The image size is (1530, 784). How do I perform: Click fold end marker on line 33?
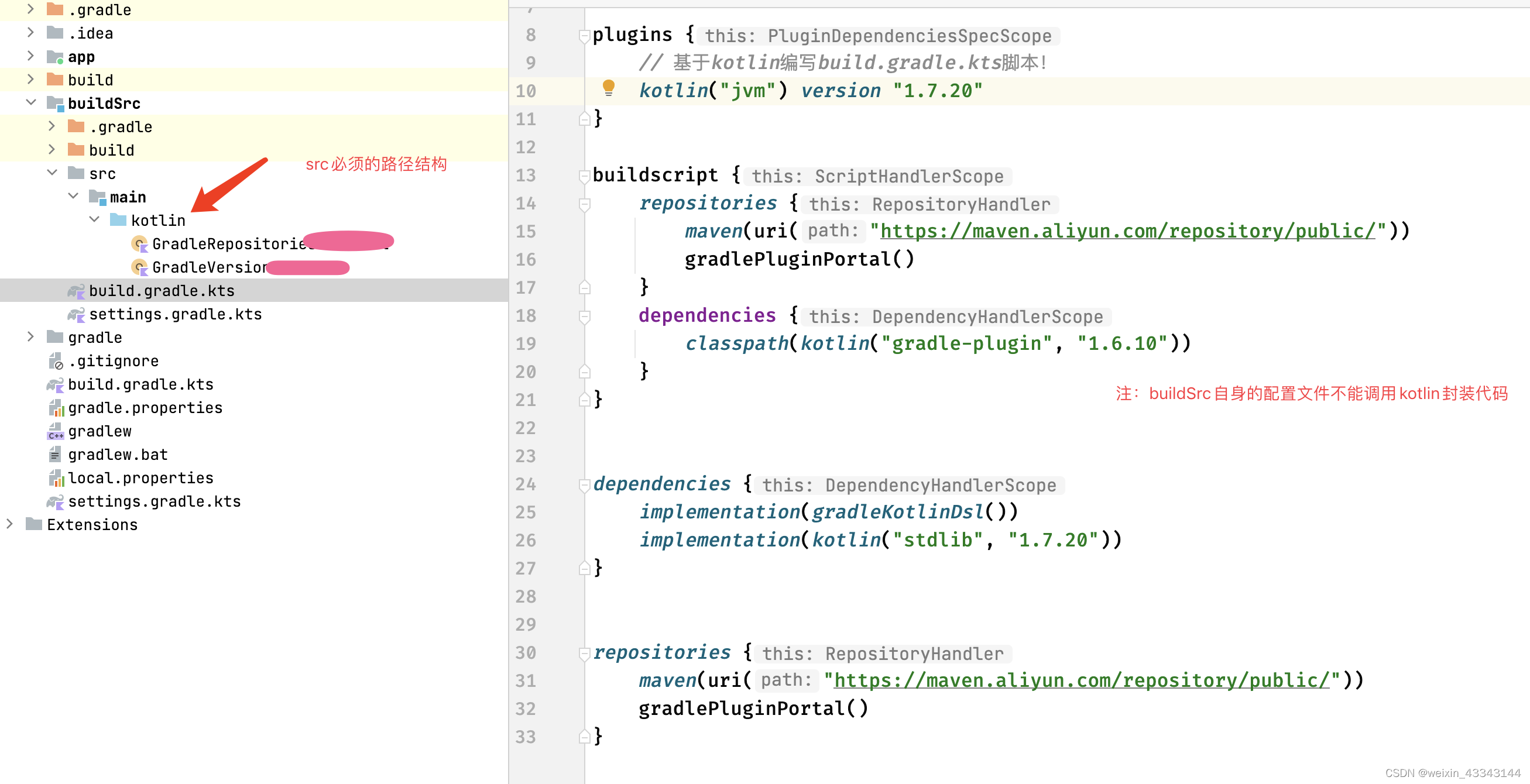click(x=584, y=737)
